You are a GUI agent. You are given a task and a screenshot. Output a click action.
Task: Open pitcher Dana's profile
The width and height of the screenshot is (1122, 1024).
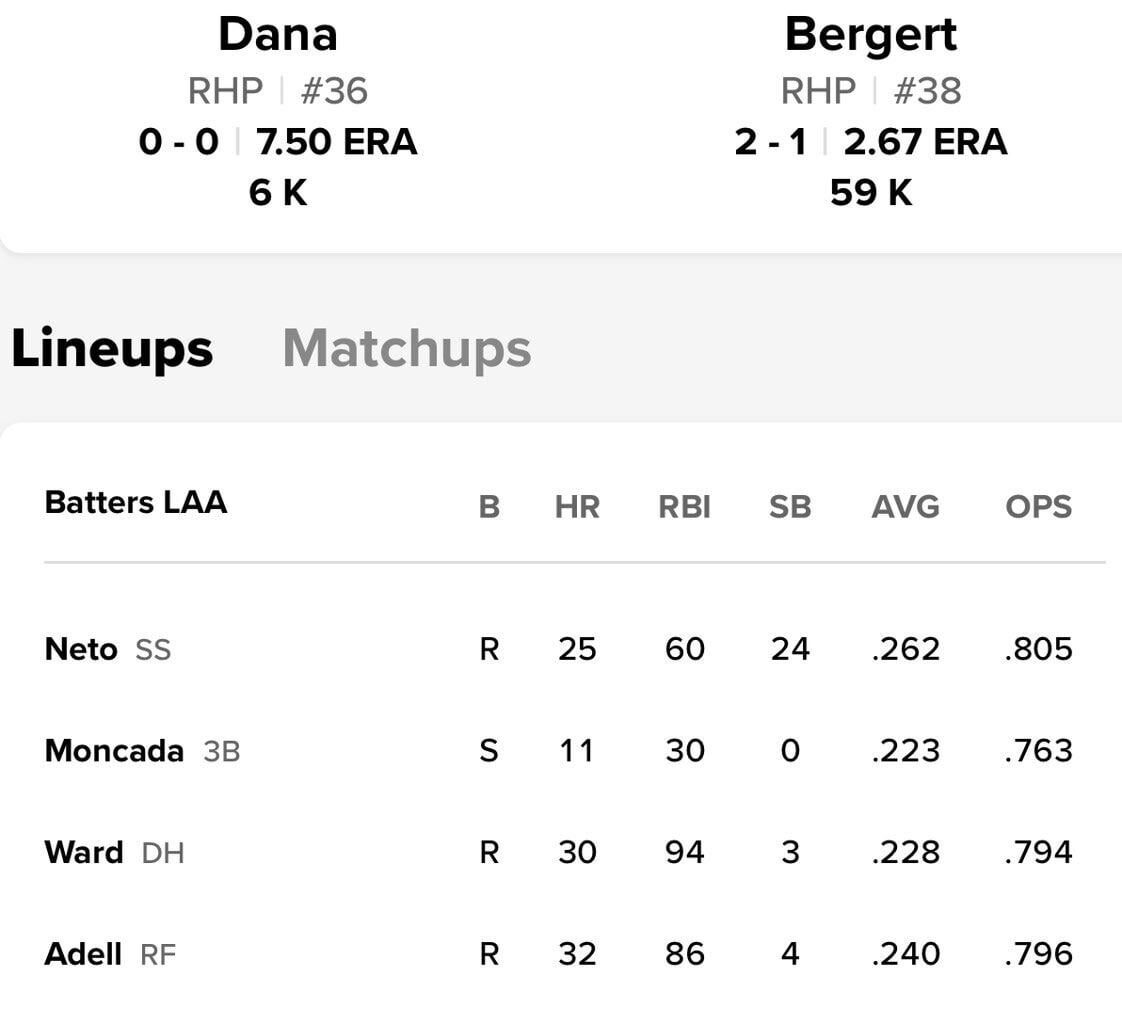[281, 32]
